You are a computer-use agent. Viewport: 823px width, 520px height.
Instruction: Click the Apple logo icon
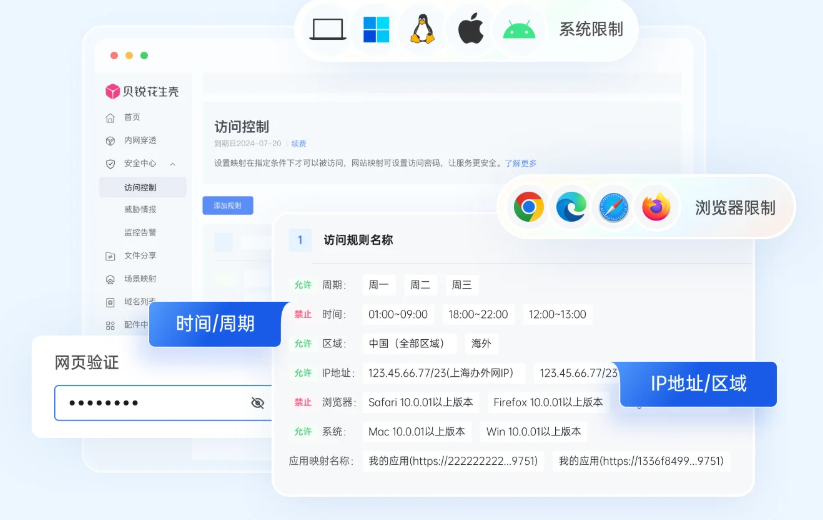470,29
